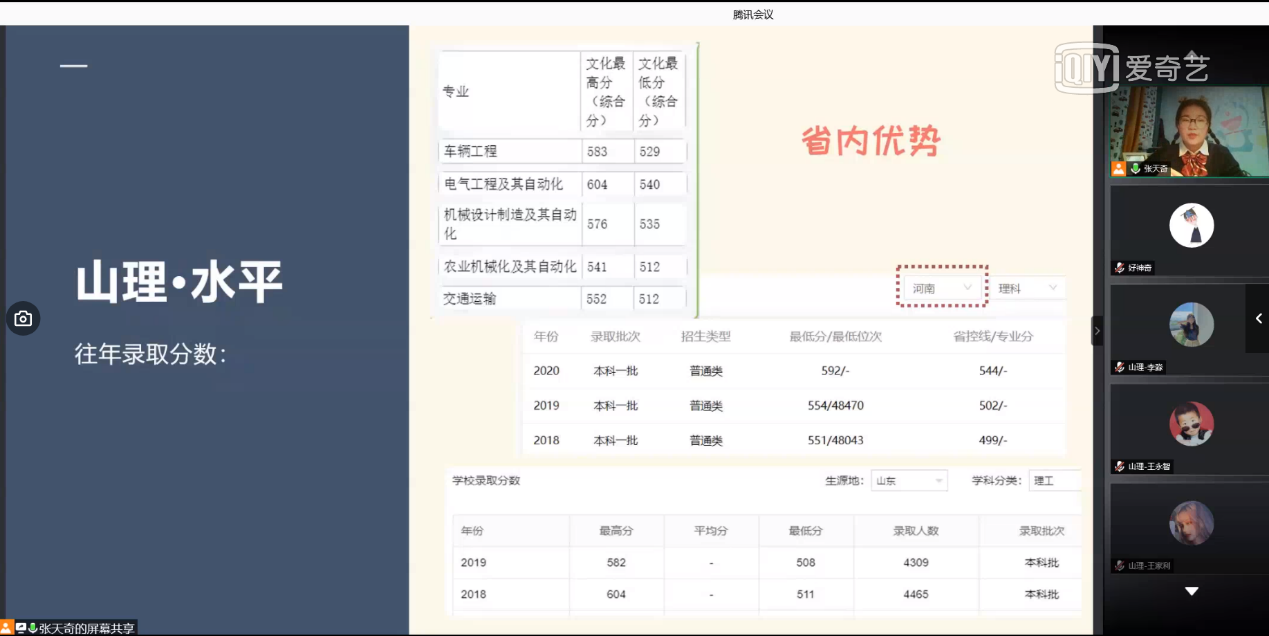Viewport: 1269px width, 636px height.
Task: Click the left arrow on participant panel
Action: click(1258, 319)
